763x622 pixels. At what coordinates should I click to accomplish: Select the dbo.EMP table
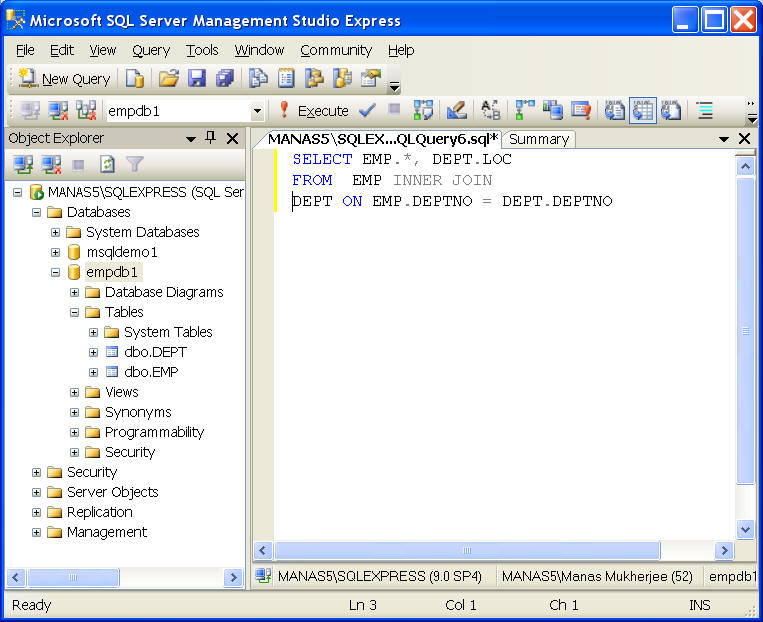pos(151,372)
